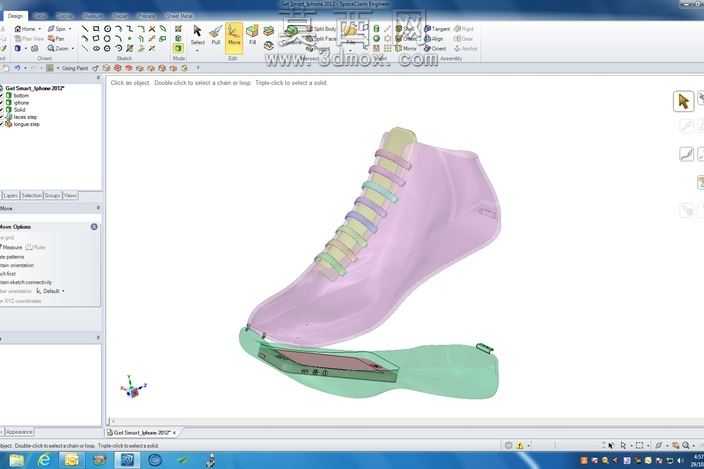The height and width of the screenshot is (469, 704).
Task: Open Internet Explorer from the taskbar
Action: 44,460
